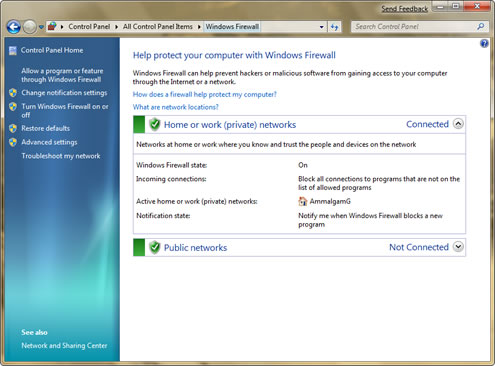This screenshot has width=495, height=366.
Task: Click the Windows Firewall state On value
Action: tap(303, 165)
